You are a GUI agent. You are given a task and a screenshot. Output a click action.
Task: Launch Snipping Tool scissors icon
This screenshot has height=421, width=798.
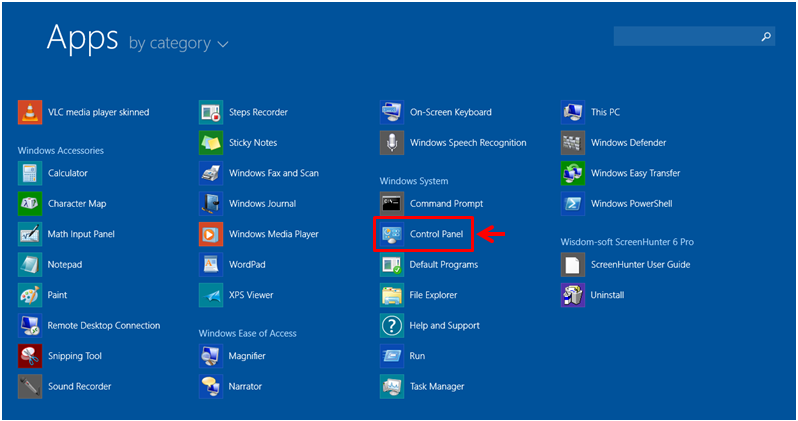tap(30, 356)
